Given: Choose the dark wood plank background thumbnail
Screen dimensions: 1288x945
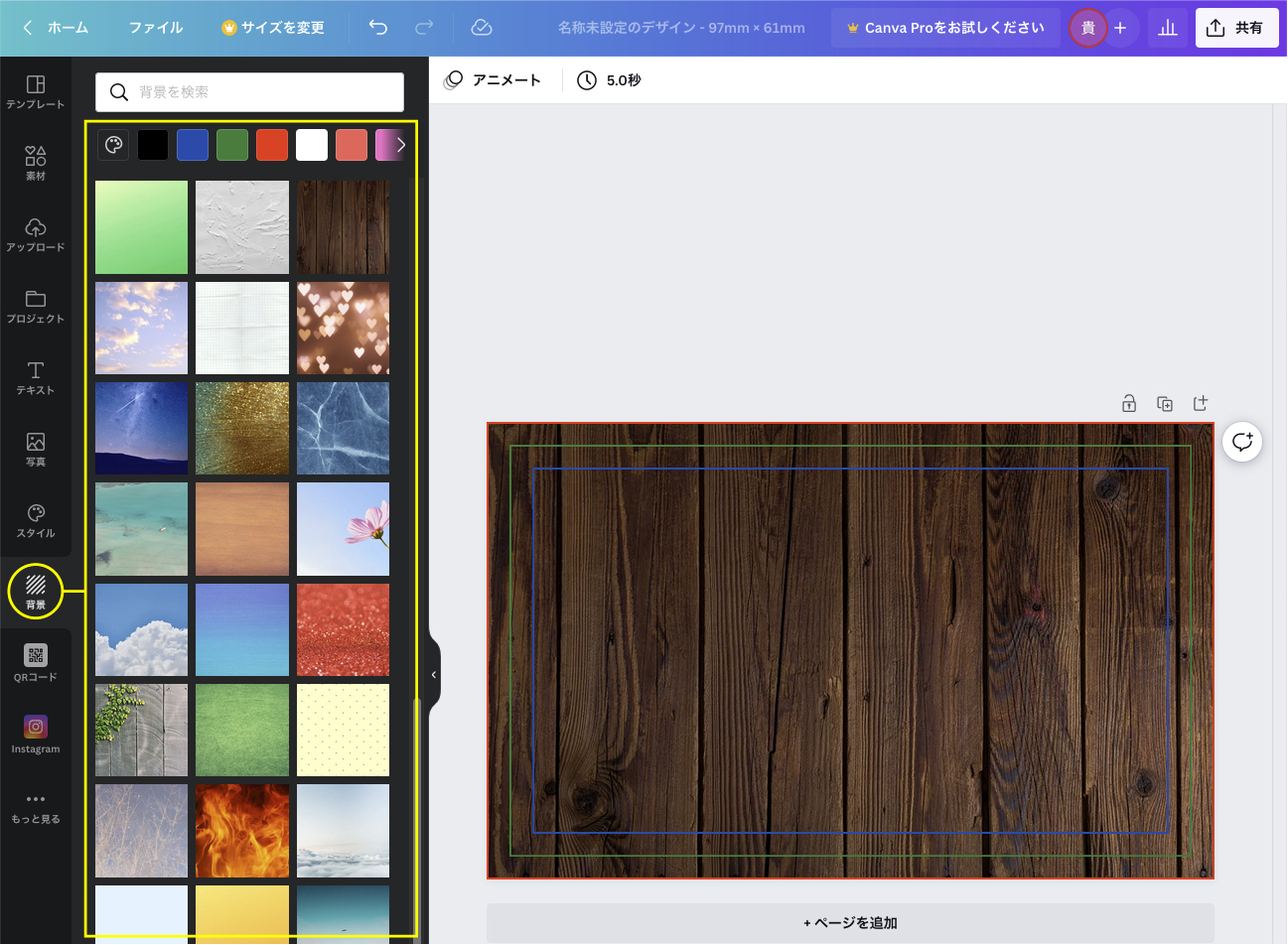Looking at the screenshot, I should tap(343, 227).
